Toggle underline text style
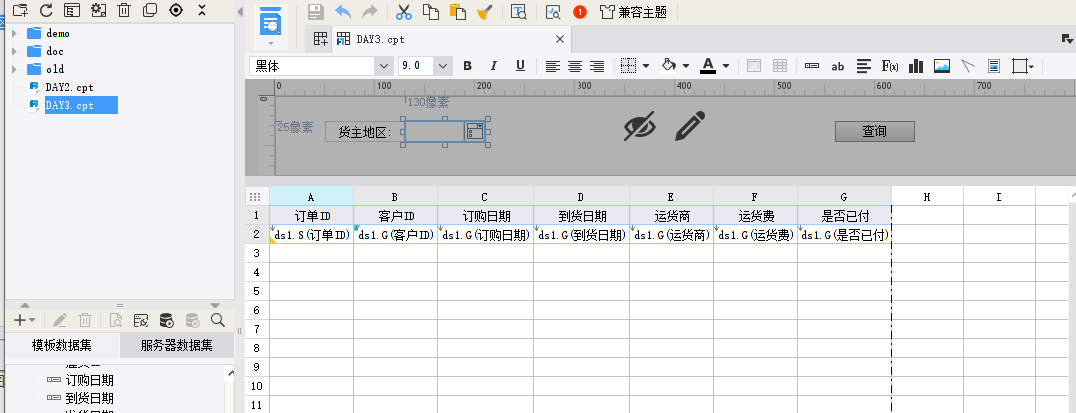This screenshot has width=1076, height=413. point(520,66)
